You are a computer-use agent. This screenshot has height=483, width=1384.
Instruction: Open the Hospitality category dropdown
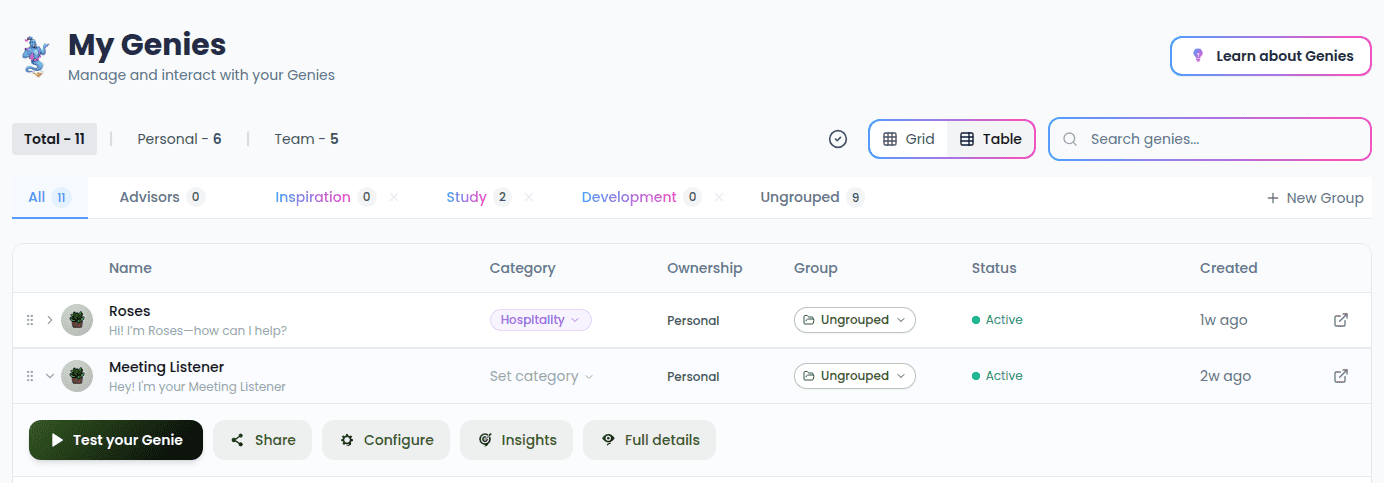pyautogui.click(x=540, y=320)
